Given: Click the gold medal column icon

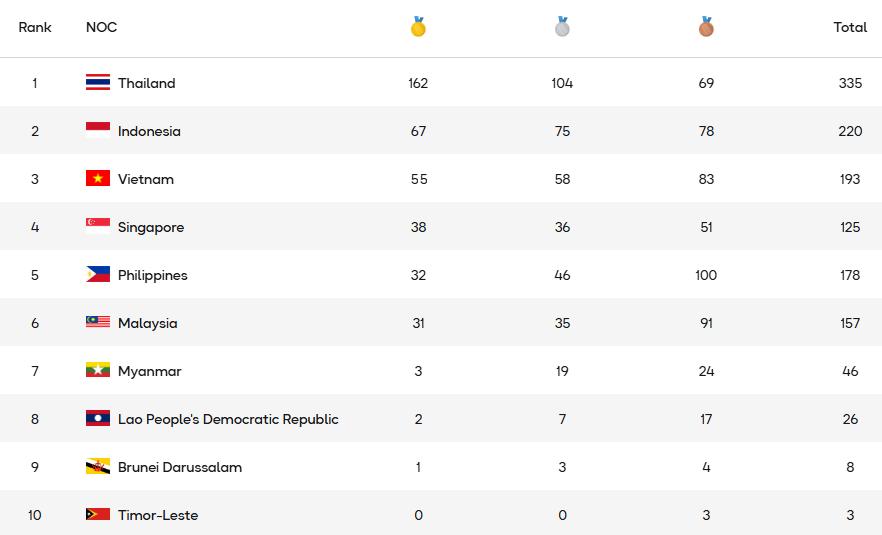Looking at the screenshot, I should (x=418, y=27).
